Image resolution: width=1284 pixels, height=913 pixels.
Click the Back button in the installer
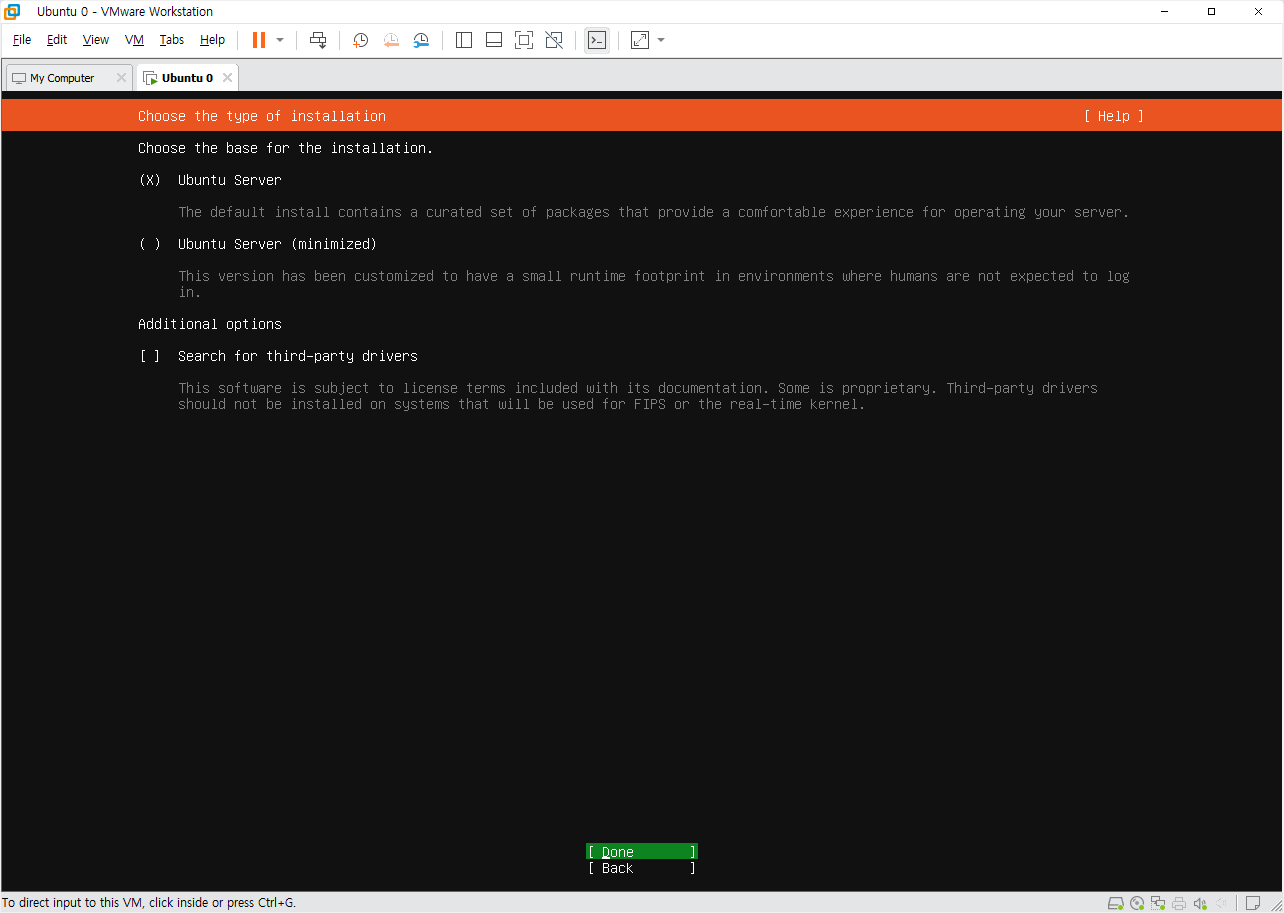pyautogui.click(x=642, y=868)
